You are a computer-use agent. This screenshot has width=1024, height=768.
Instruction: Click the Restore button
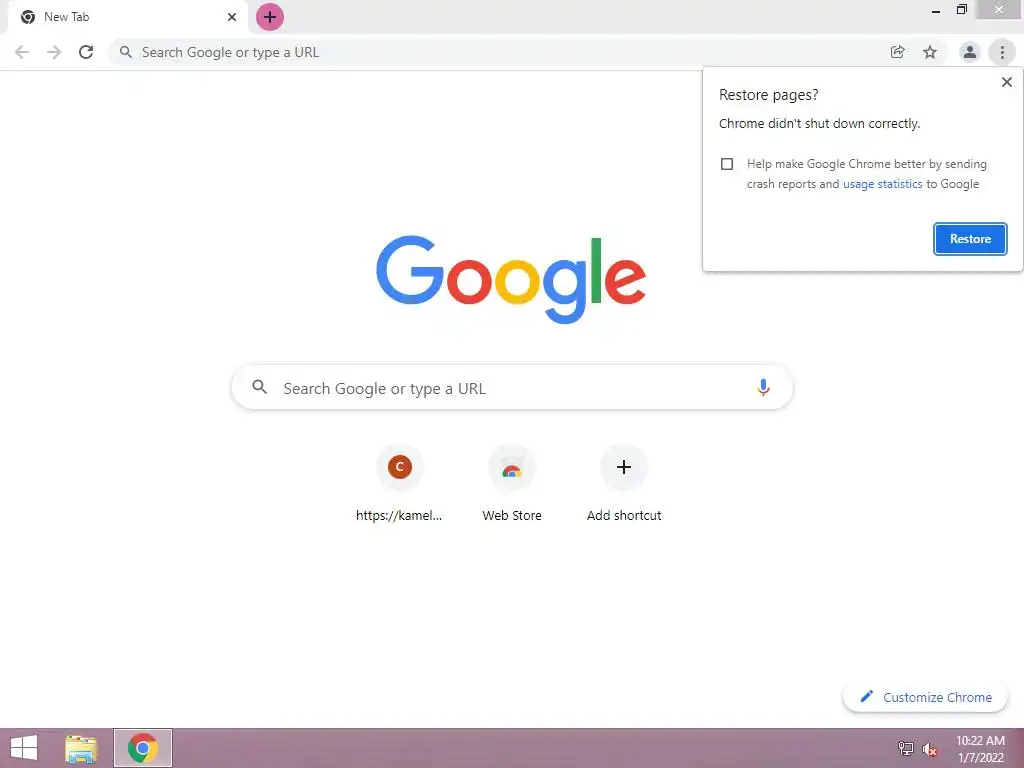tap(970, 239)
